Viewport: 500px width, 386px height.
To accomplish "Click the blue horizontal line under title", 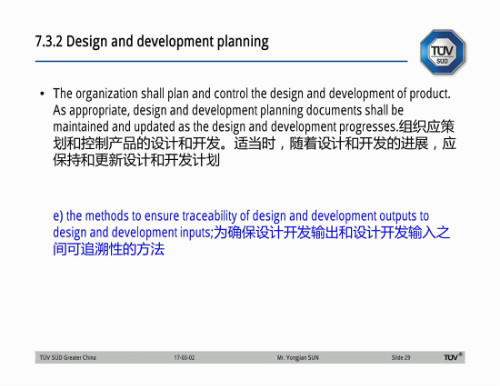I will 221,61.
